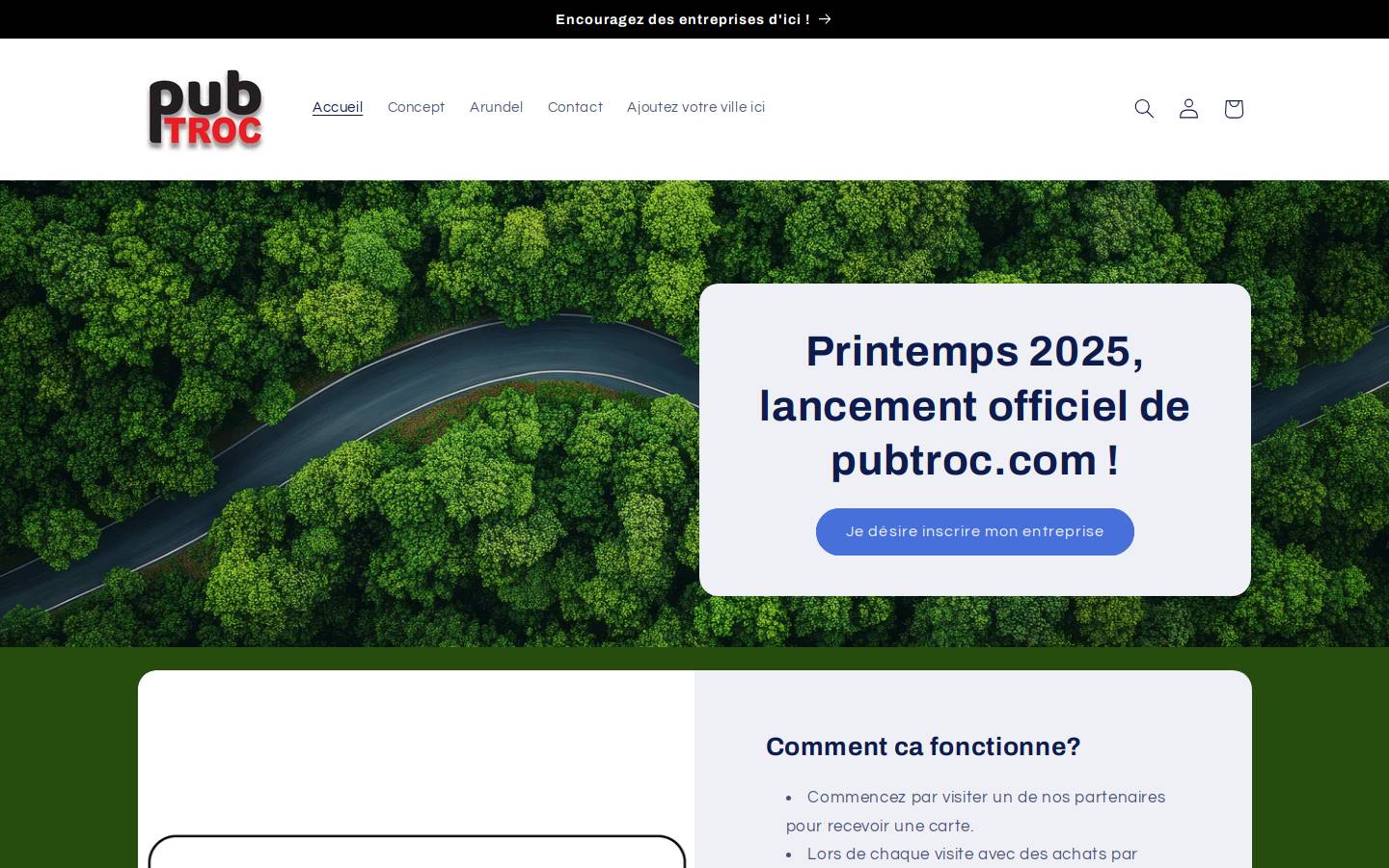This screenshot has width=1389, height=868.
Task: Go to the Accueil menu item
Action: pyautogui.click(x=338, y=107)
